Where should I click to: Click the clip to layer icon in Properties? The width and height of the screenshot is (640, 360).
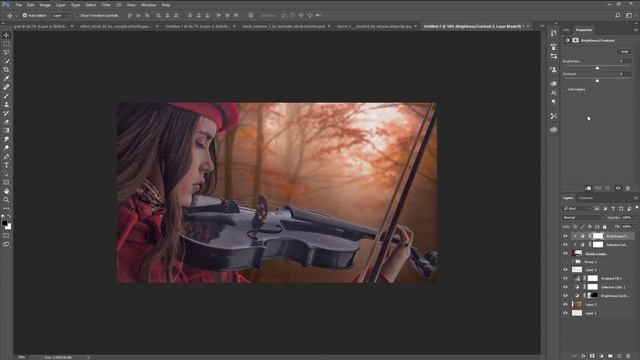[588, 188]
